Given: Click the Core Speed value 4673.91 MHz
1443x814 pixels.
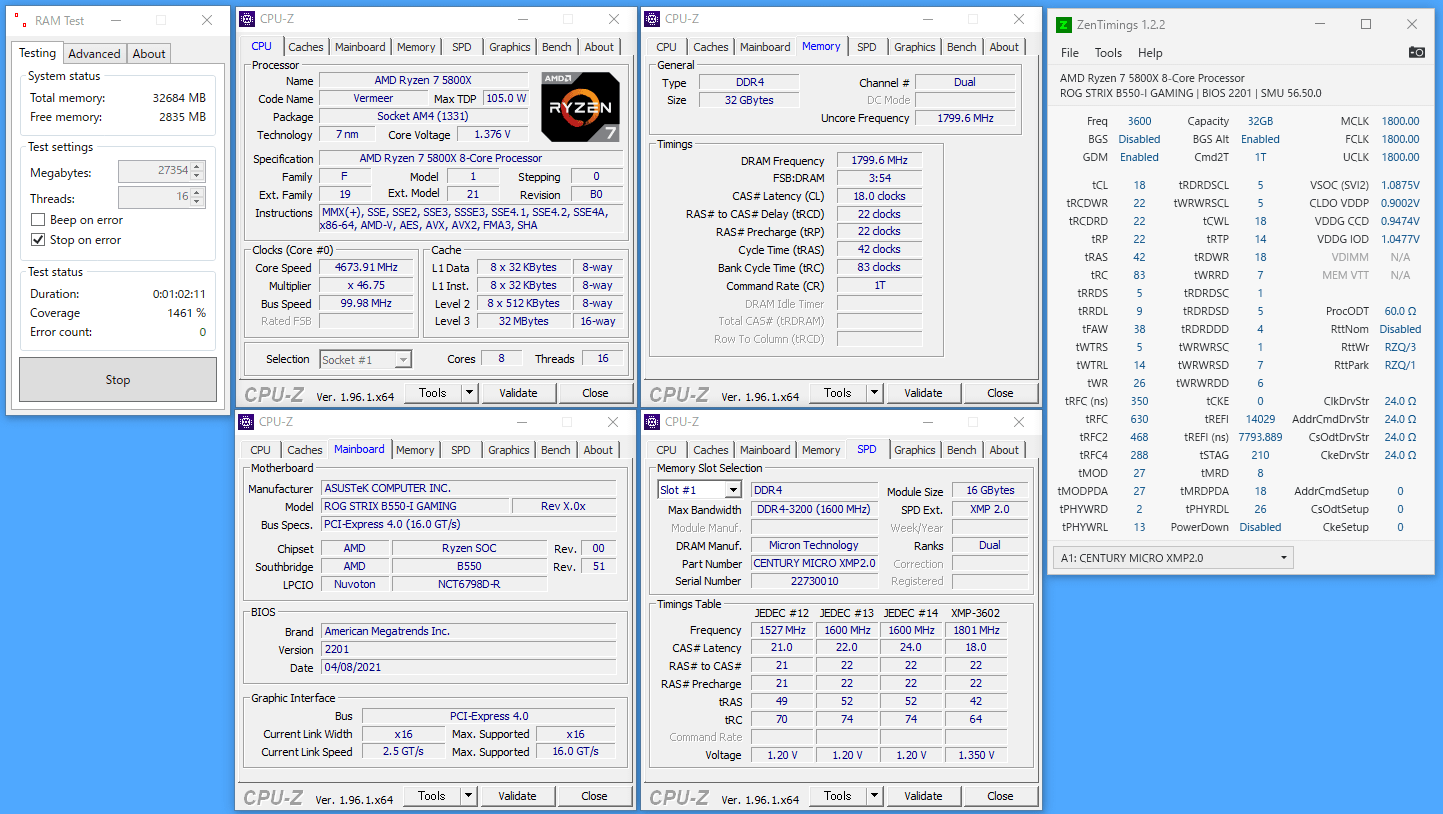Looking at the screenshot, I should click(x=368, y=268).
